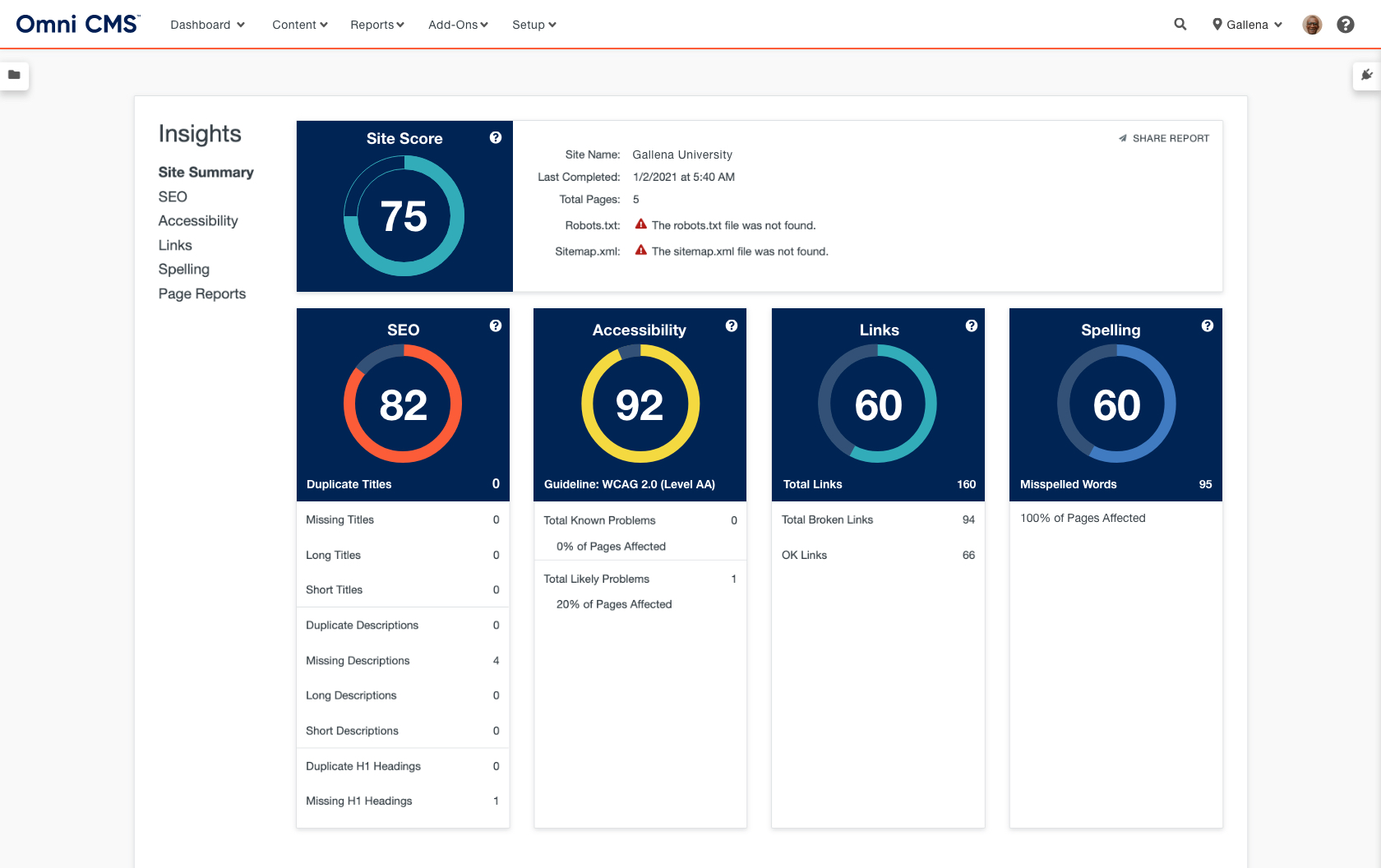Click the help icon on the Spelling card
The height and width of the screenshot is (868, 1381).
1208,326
